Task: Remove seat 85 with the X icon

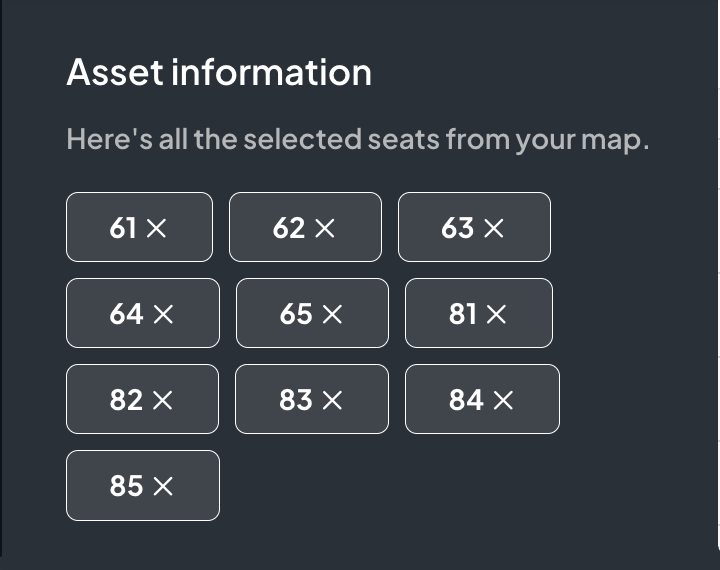Action: (163, 487)
